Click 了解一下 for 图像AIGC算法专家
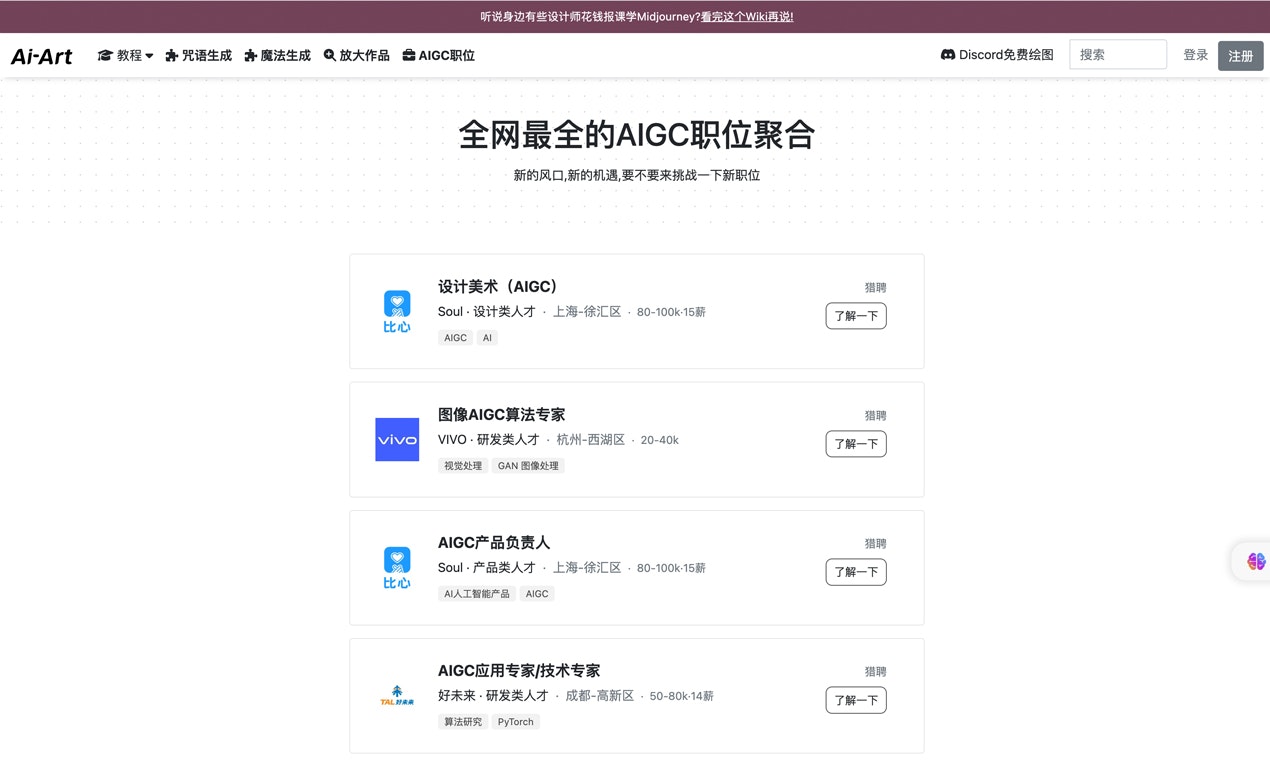The height and width of the screenshot is (760, 1270). pyautogui.click(x=856, y=444)
